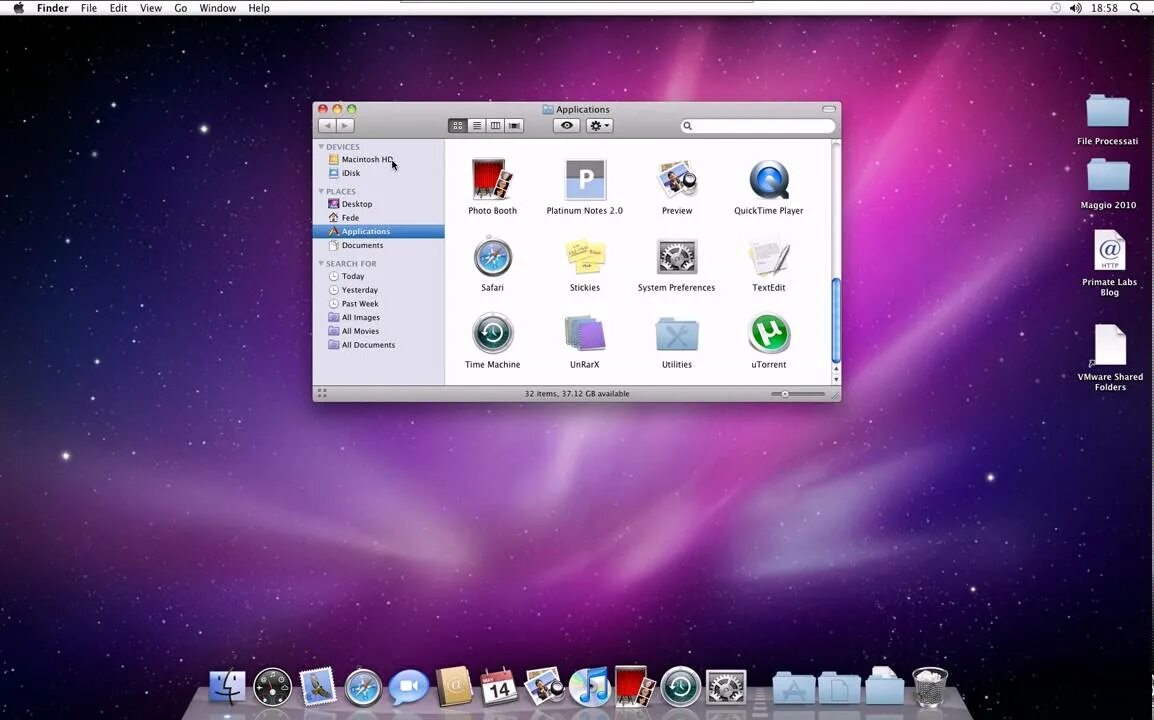Switch Finder to column view
1154x720 pixels.
(x=496, y=126)
